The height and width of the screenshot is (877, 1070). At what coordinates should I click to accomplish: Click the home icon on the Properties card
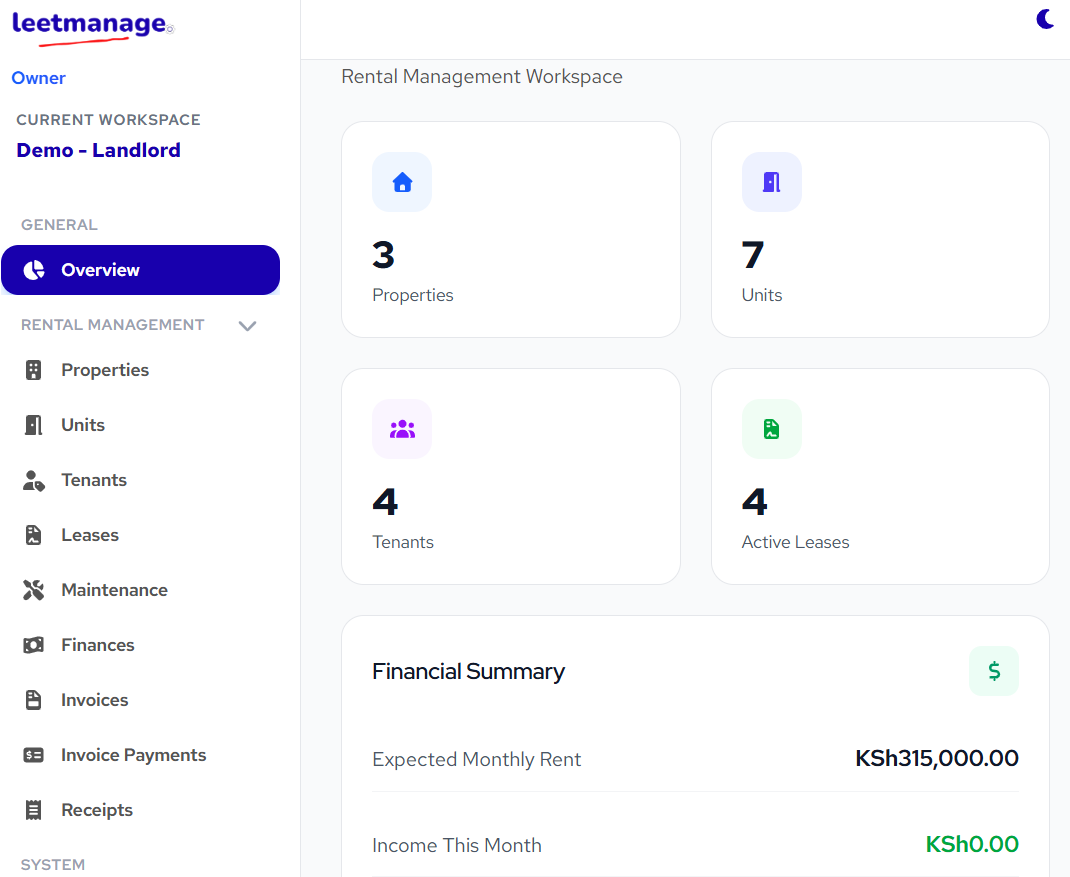click(x=402, y=182)
